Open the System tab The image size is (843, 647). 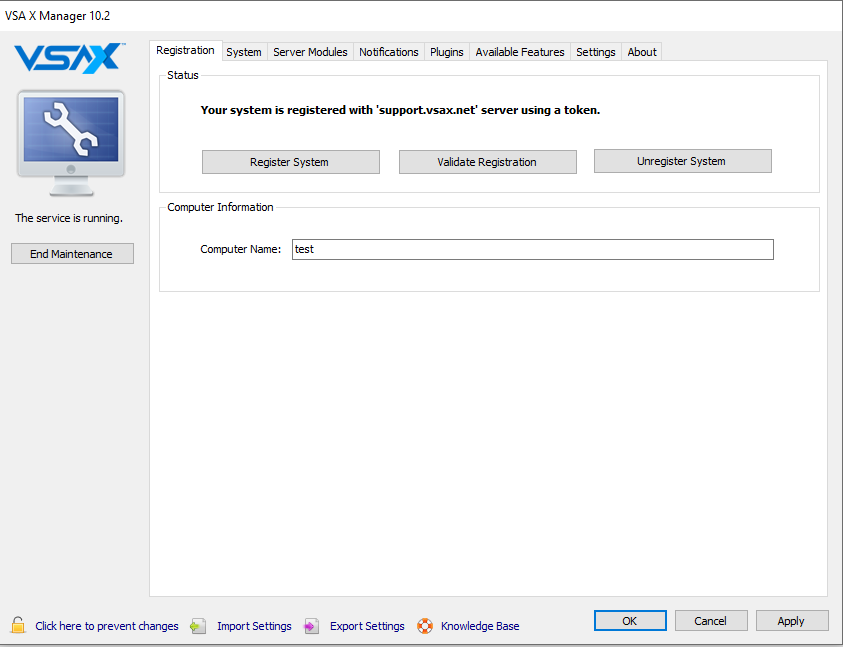[x=244, y=52]
